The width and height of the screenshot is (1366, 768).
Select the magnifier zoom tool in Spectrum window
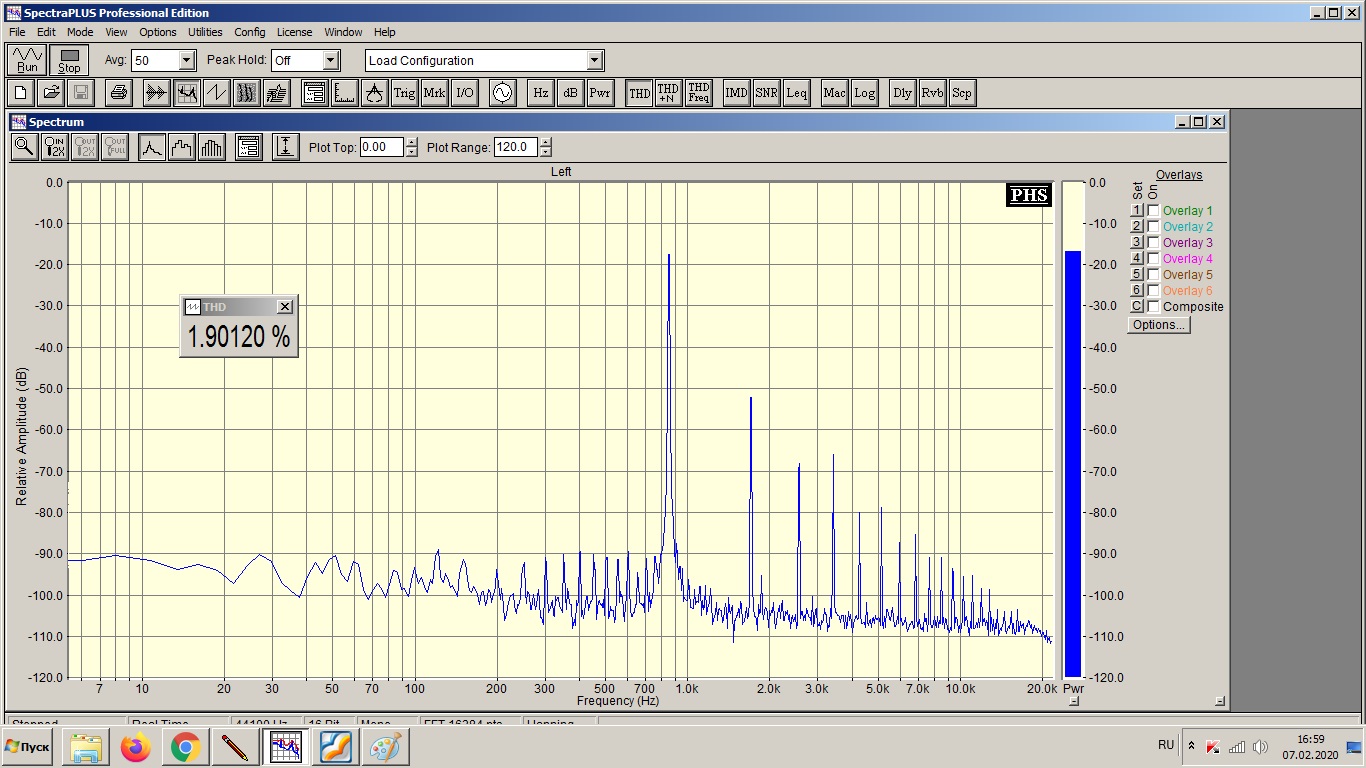click(24, 147)
